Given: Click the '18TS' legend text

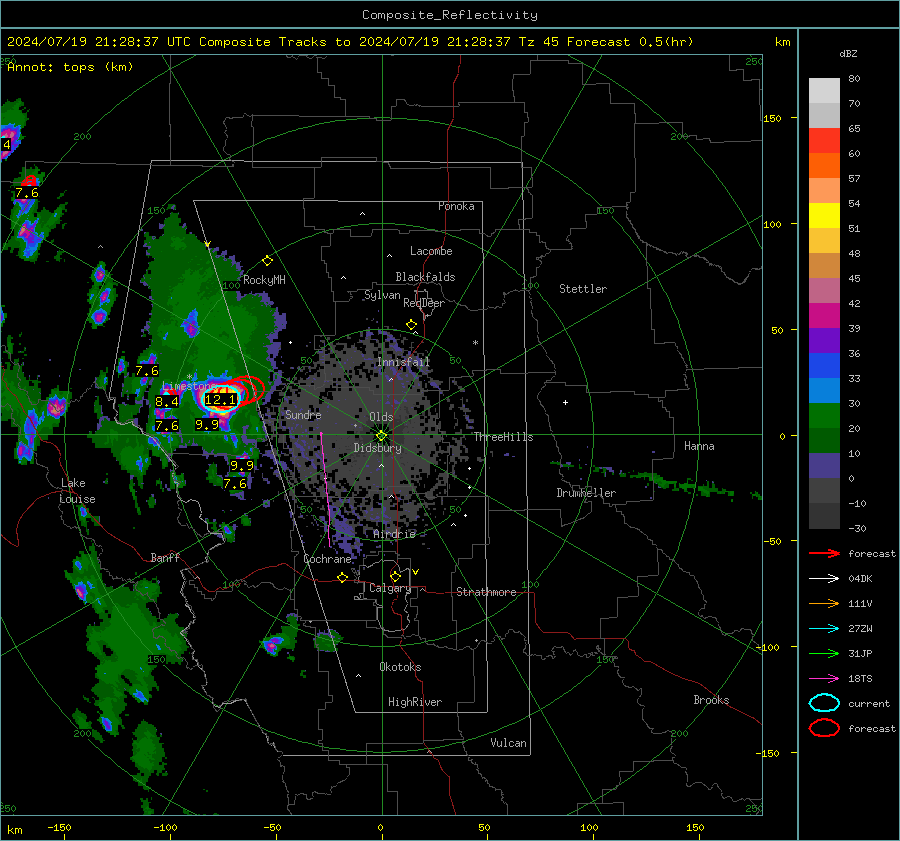Looking at the screenshot, I should point(860,679).
